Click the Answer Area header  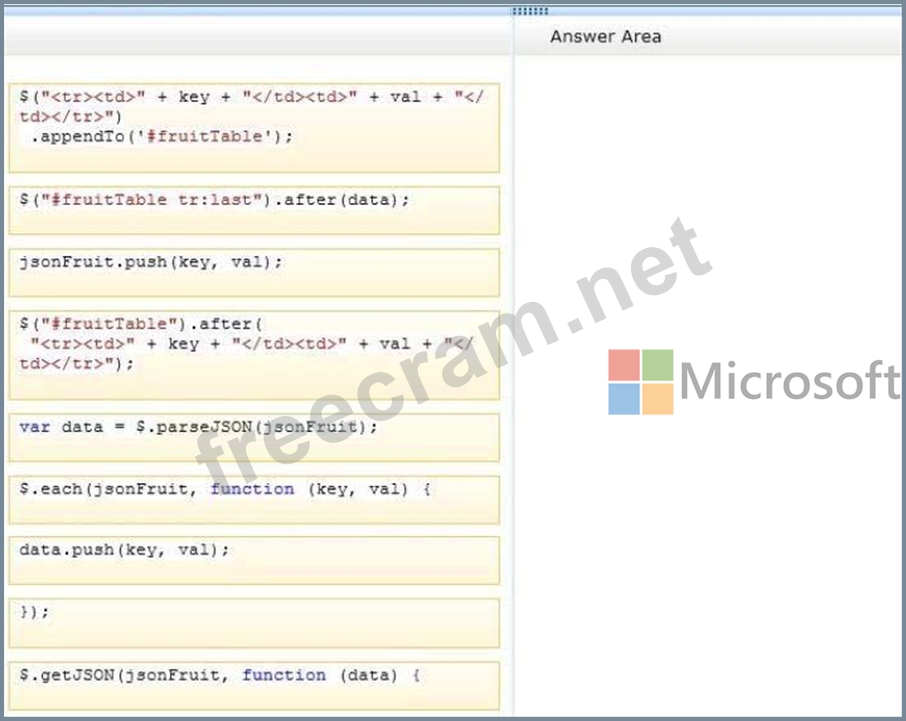(606, 36)
